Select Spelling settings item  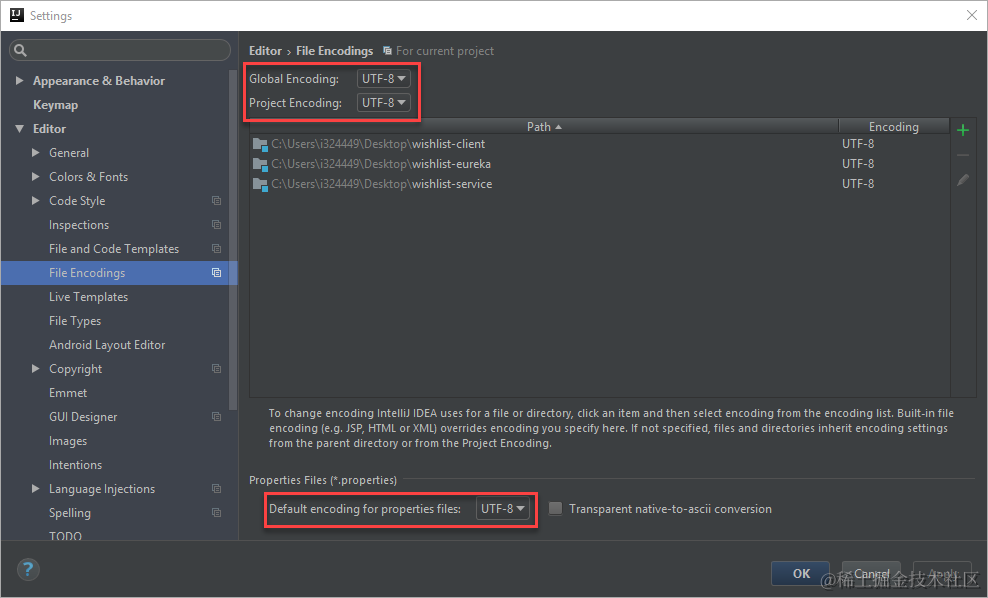coord(70,513)
